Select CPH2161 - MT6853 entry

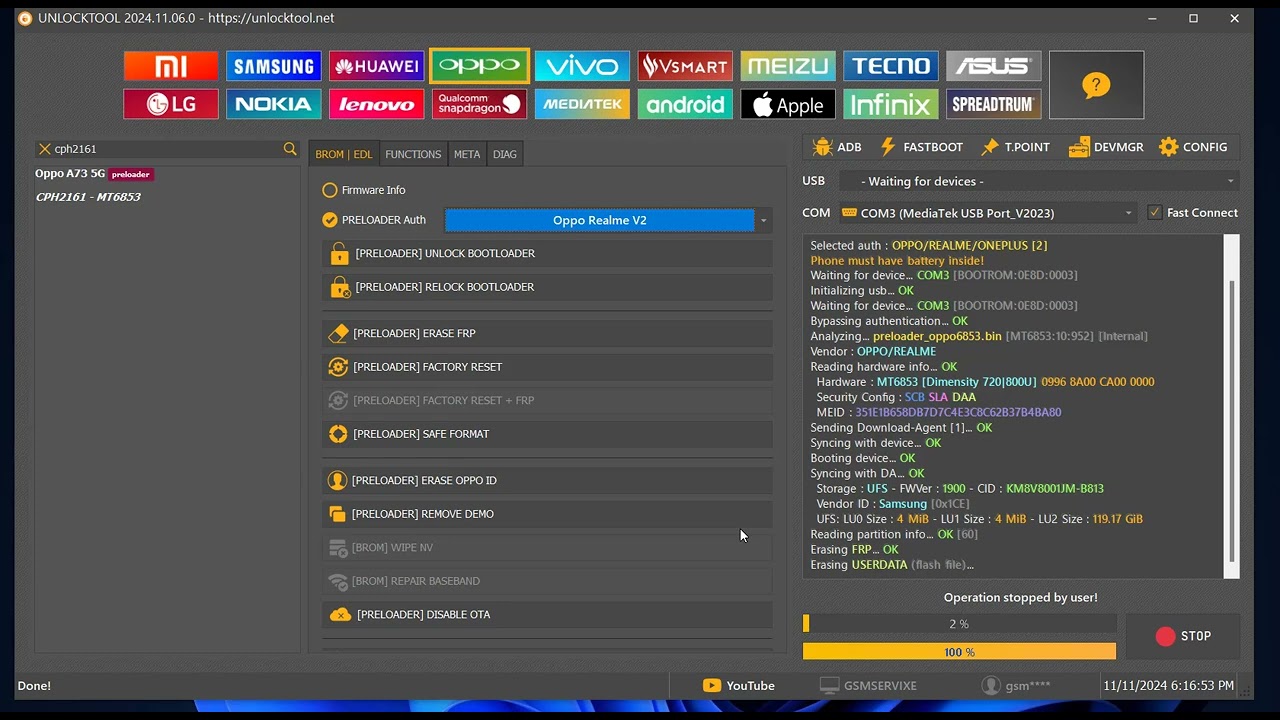[x=88, y=197]
